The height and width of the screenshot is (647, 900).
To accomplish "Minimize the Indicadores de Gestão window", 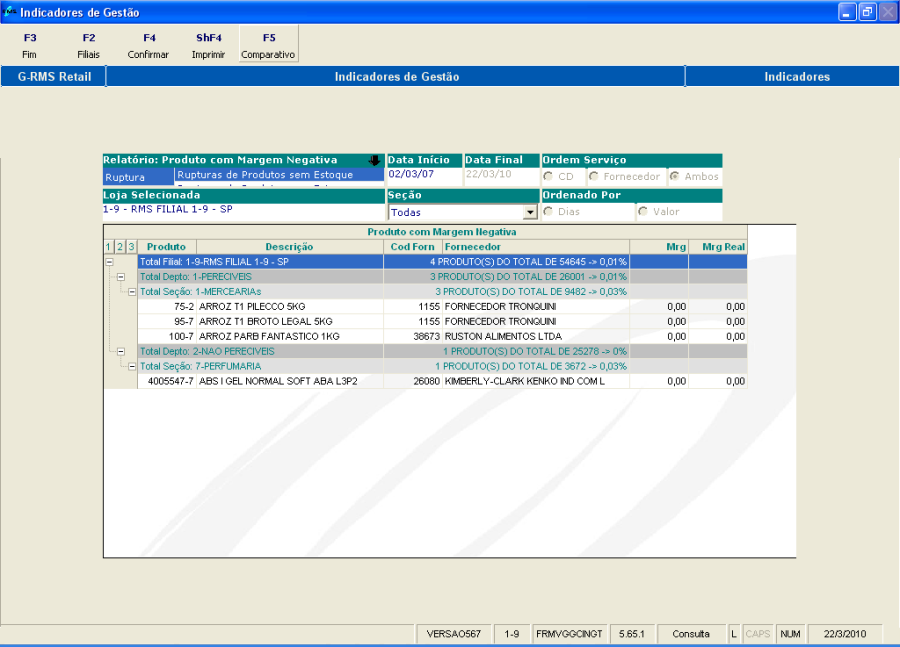I will coord(847,11).
